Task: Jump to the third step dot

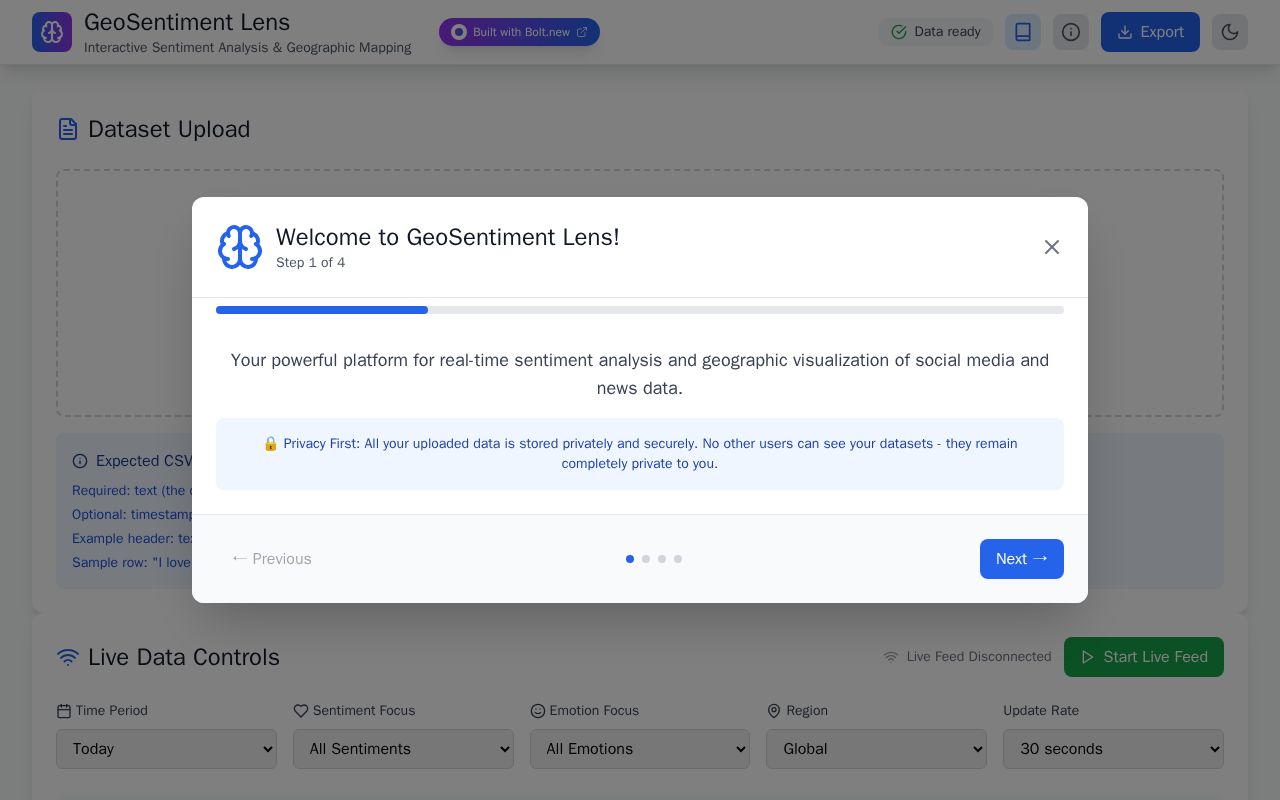Action: pos(662,559)
